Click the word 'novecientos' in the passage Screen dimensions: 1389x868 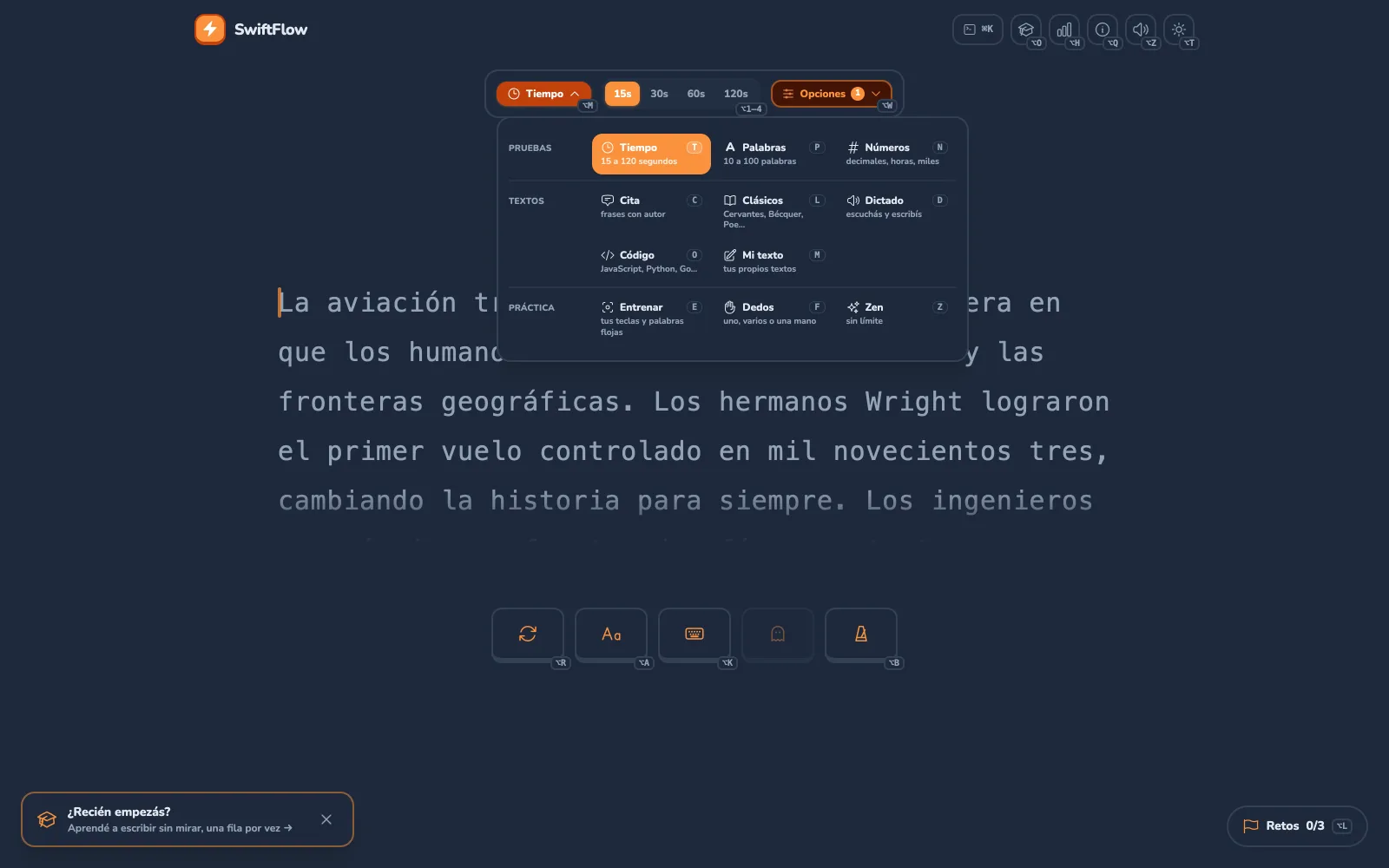tap(922, 451)
